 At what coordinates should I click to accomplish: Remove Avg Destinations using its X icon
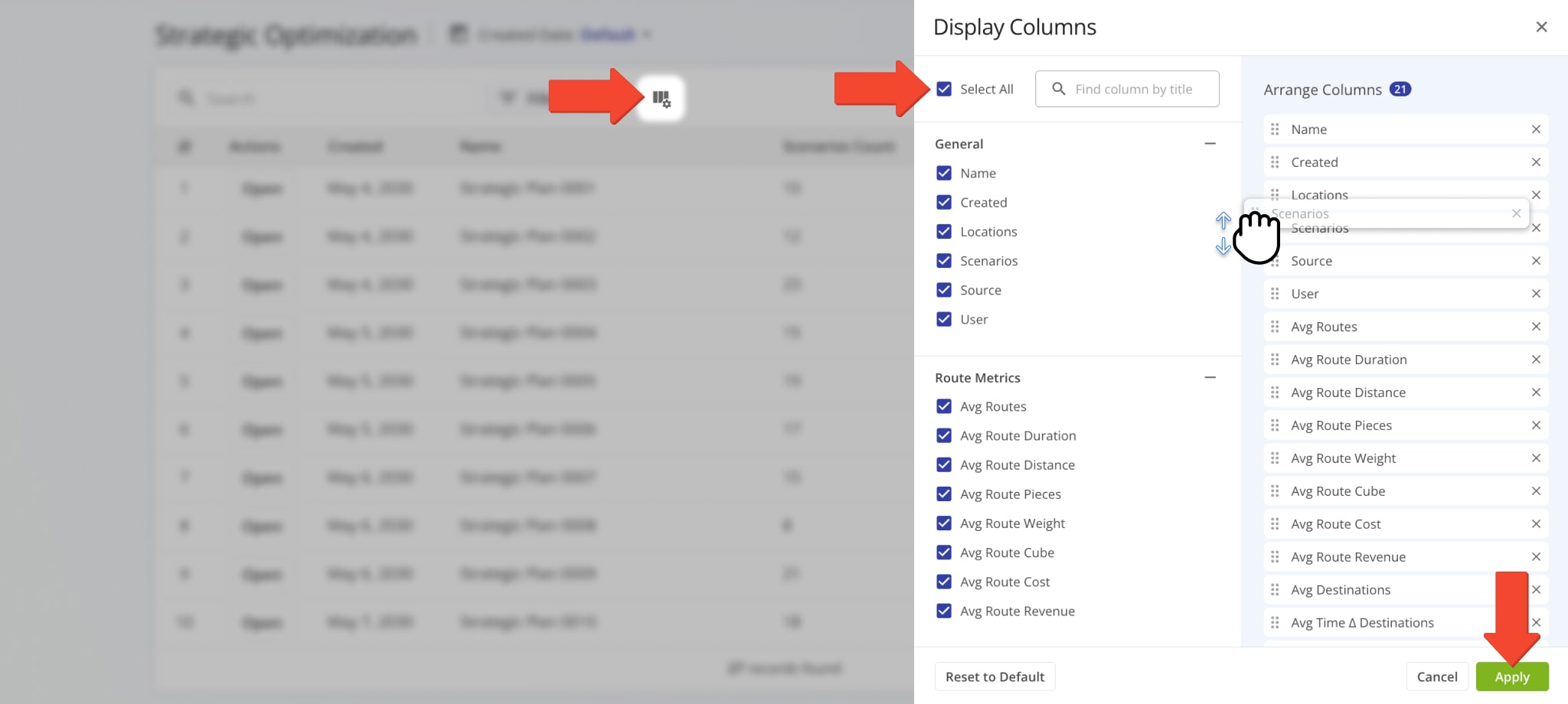coord(1537,589)
